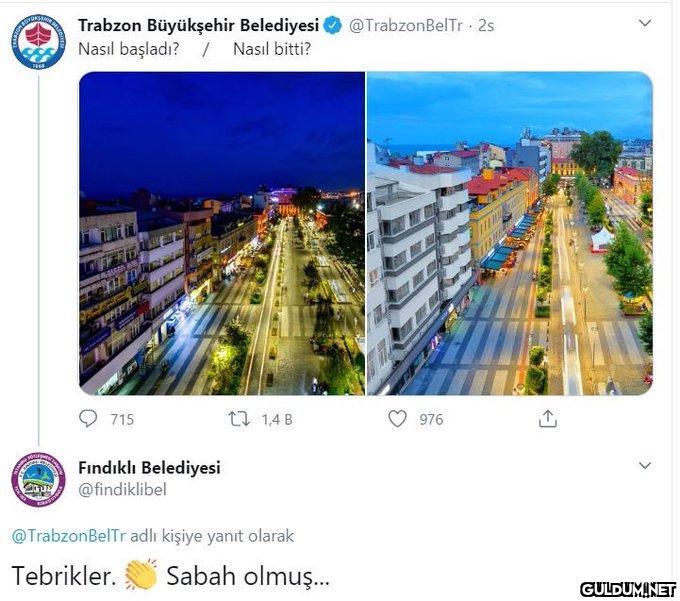Screen dimensions: 680x601
Task: Share the tweet via the upload arrow icon
Action: click(547, 419)
